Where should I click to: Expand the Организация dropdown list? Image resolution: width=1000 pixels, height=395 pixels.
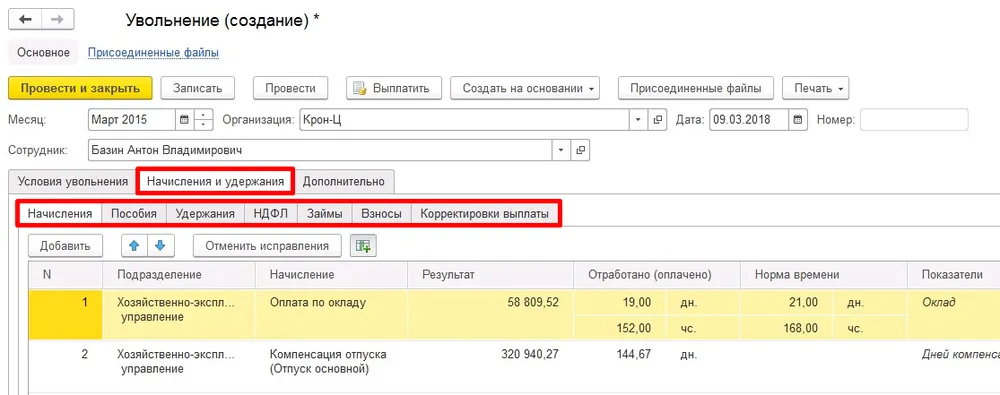pyautogui.click(x=639, y=119)
